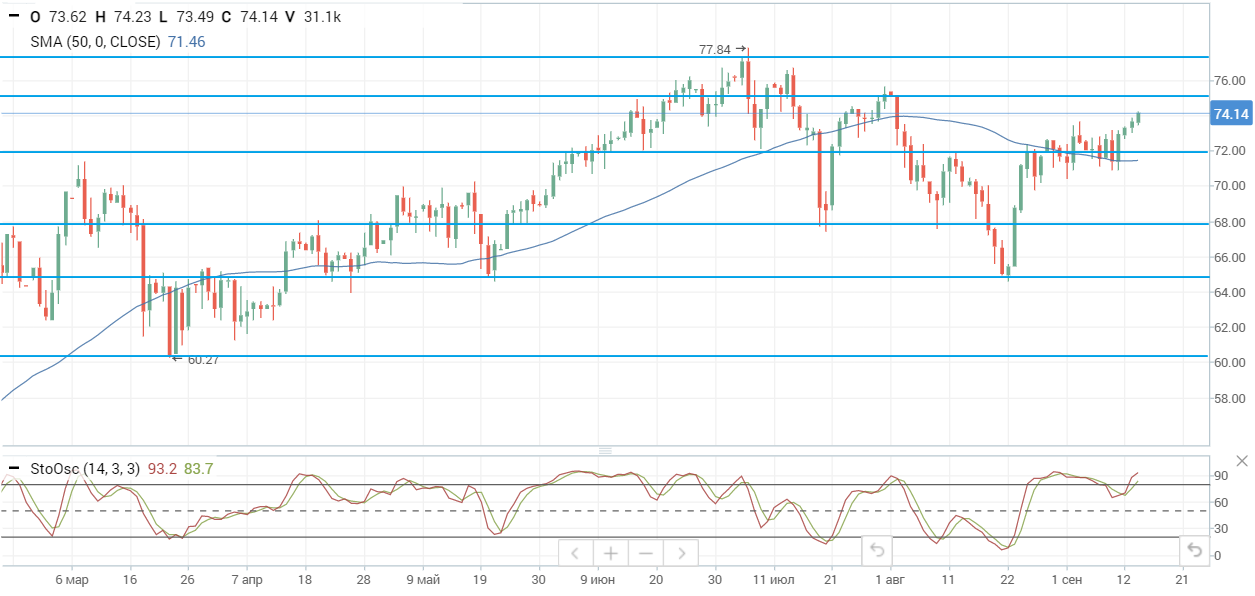1255x596 pixels.
Task: Click the low price value 73.49
Action: [x=194, y=17]
